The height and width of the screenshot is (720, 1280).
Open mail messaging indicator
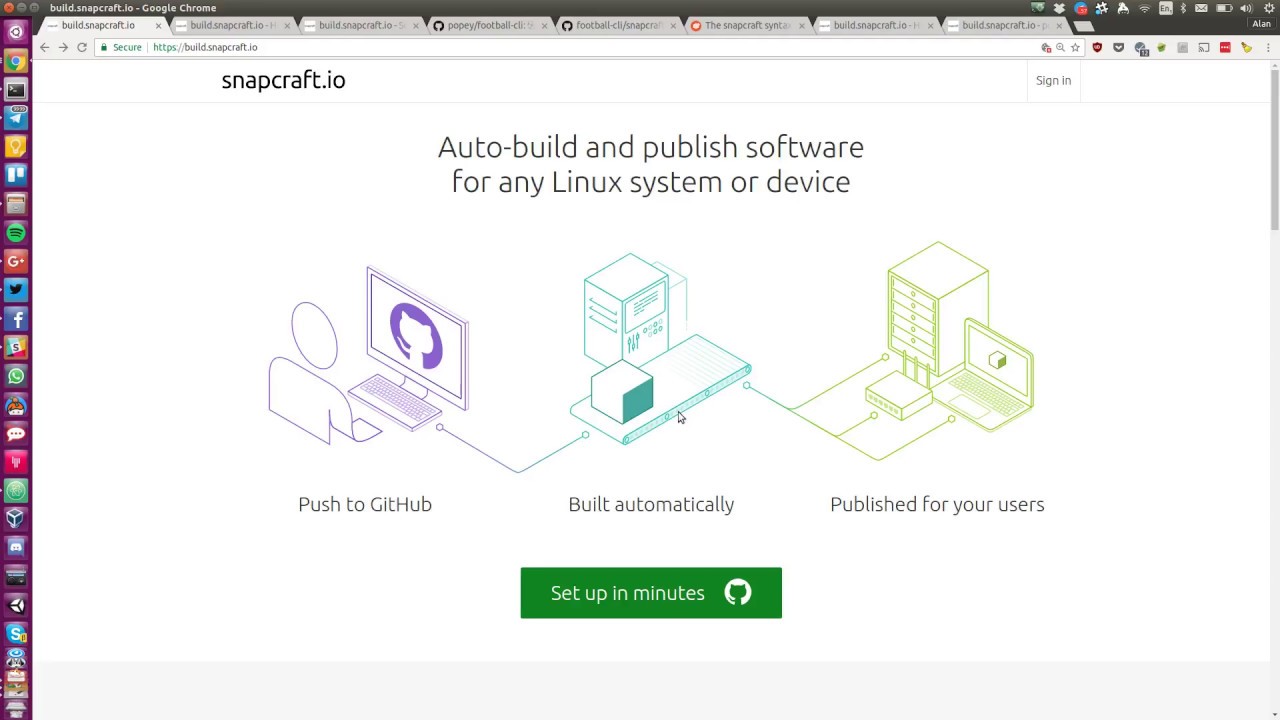(1202, 8)
